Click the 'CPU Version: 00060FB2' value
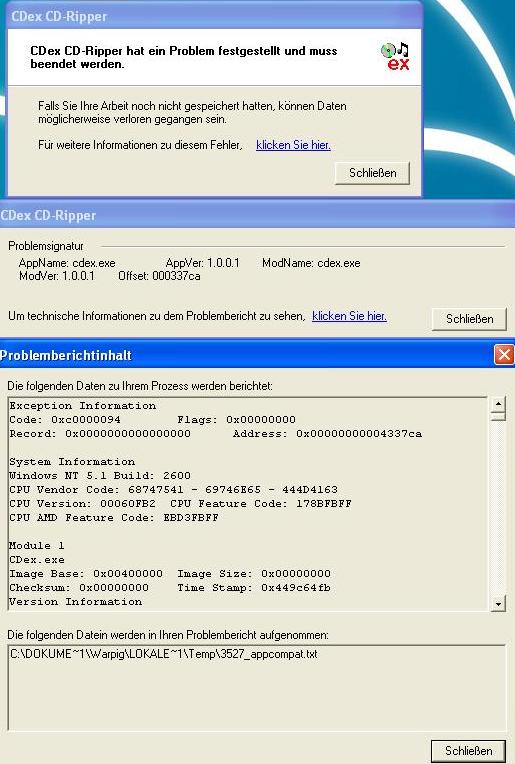The height and width of the screenshot is (764, 515). point(82,504)
